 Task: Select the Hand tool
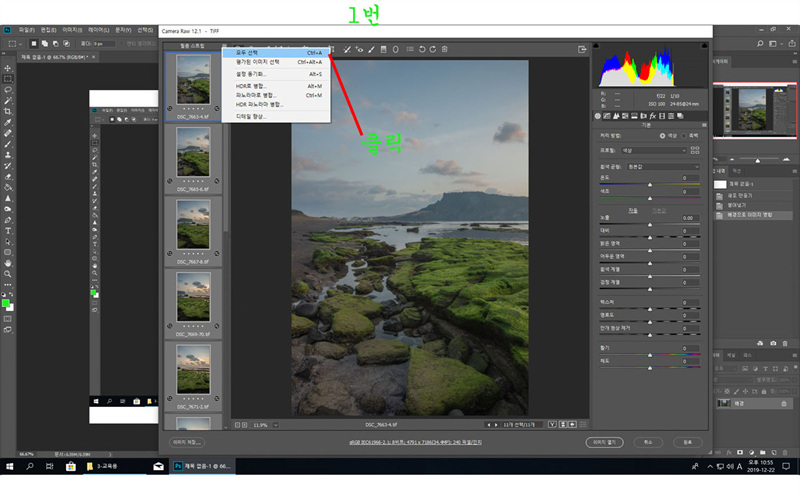pos(8,263)
